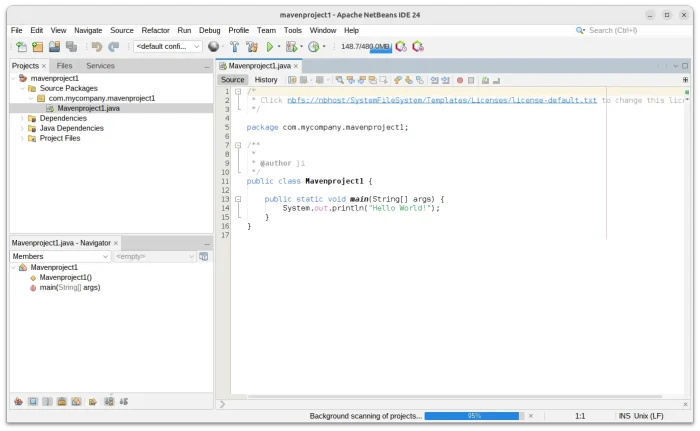
Task: Click Stop Macro Recording square icon
Action: pyautogui.click(x=471, y=80)
